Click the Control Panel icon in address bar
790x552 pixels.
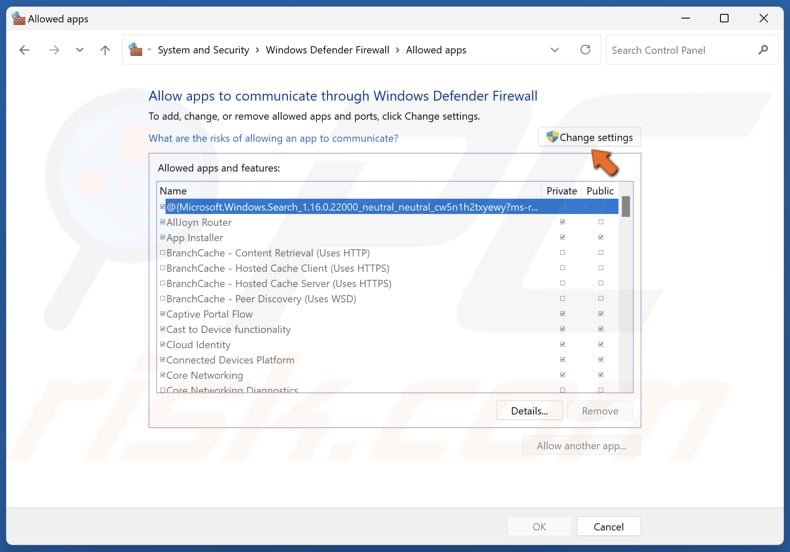[x=137, y=50]
